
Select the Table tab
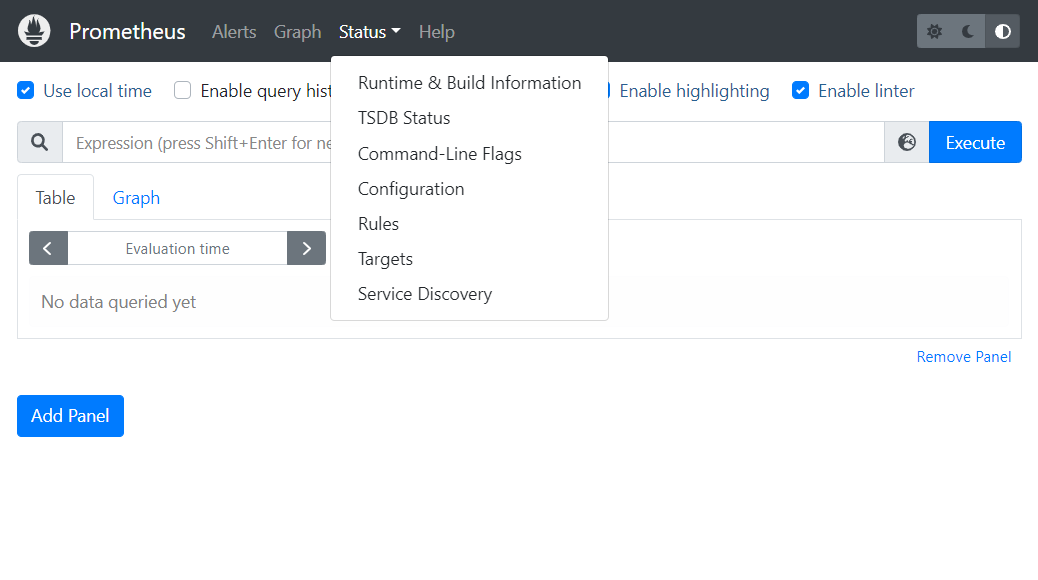[56, 197]
